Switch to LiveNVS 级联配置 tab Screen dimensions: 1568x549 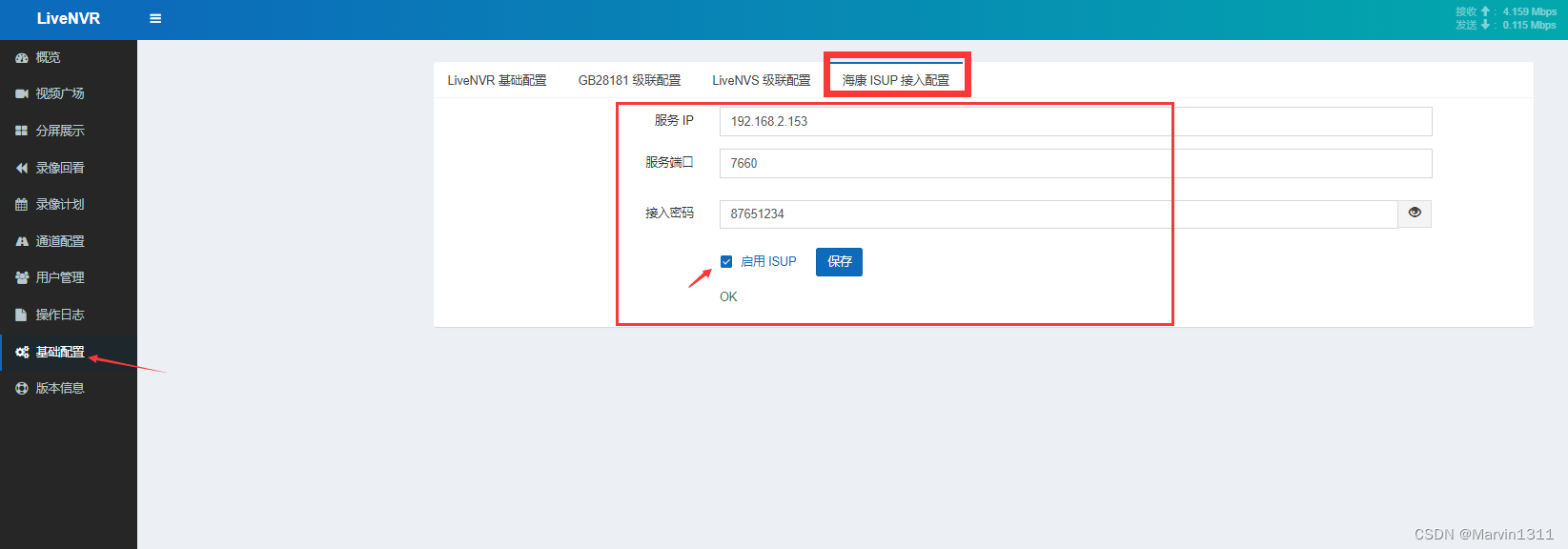pos(761,80)
